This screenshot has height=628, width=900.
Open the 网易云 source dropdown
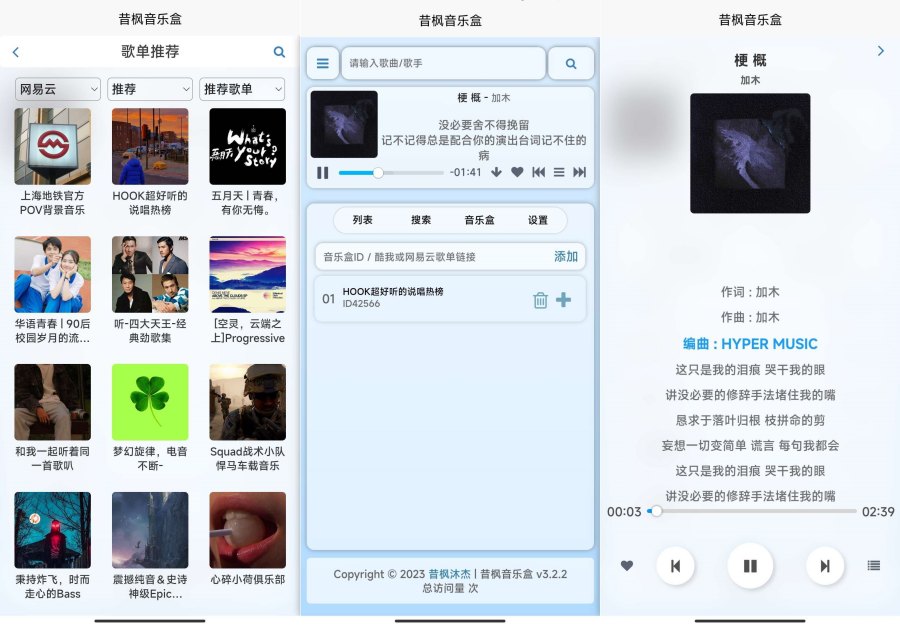pyautogui.click(x=57, y=89)
